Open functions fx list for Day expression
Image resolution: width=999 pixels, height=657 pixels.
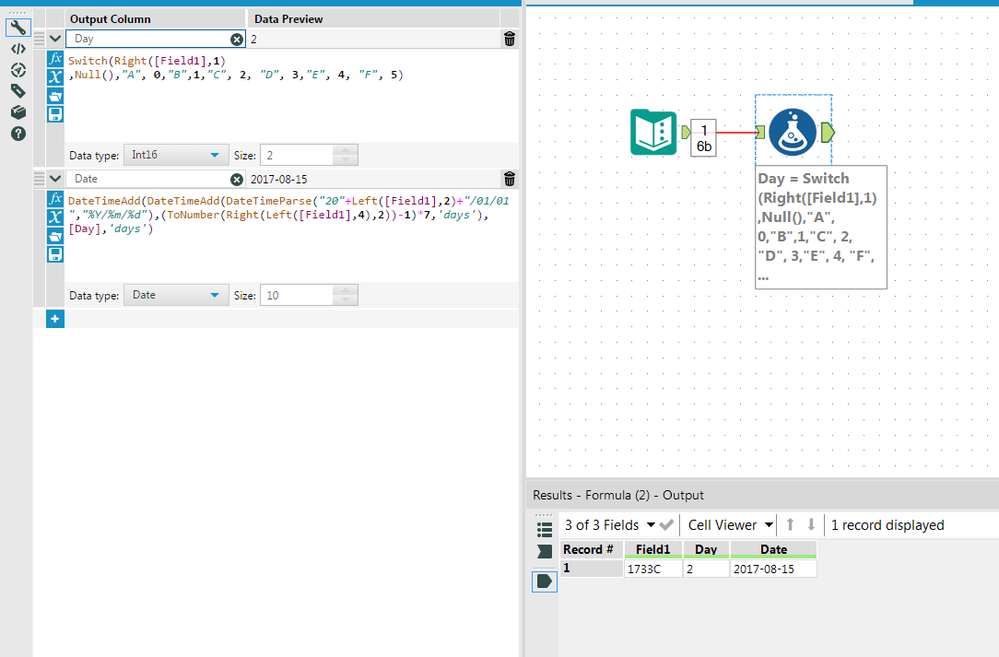click(x=55, y=59)
